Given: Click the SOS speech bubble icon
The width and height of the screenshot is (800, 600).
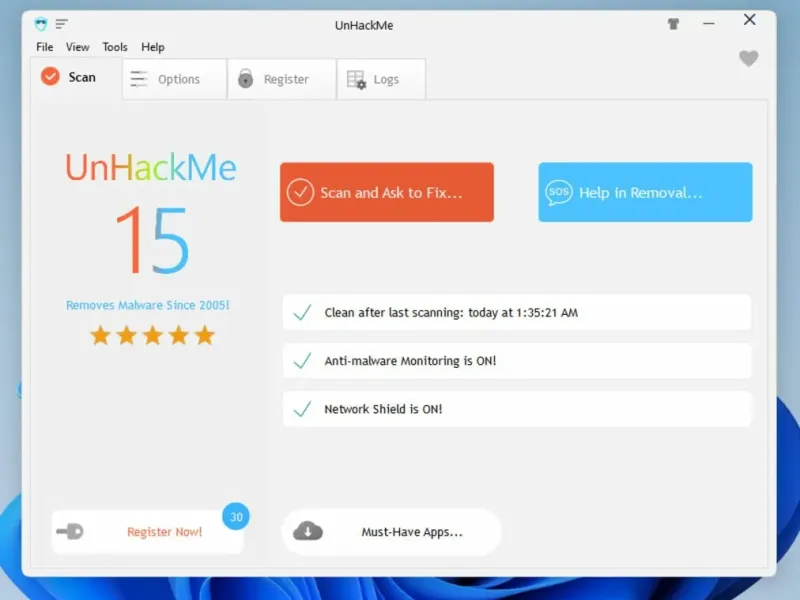Looking at the screenshot, I should click(559, 193).
